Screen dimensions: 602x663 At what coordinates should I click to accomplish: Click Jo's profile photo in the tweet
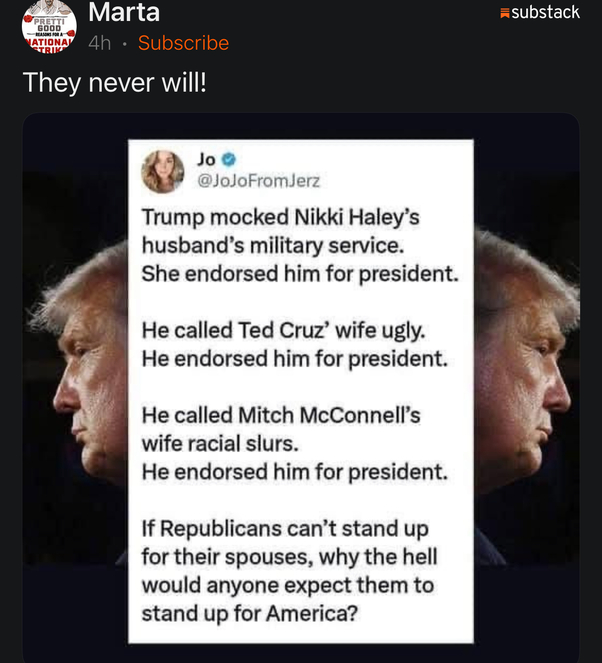click(x=162, y=171)
